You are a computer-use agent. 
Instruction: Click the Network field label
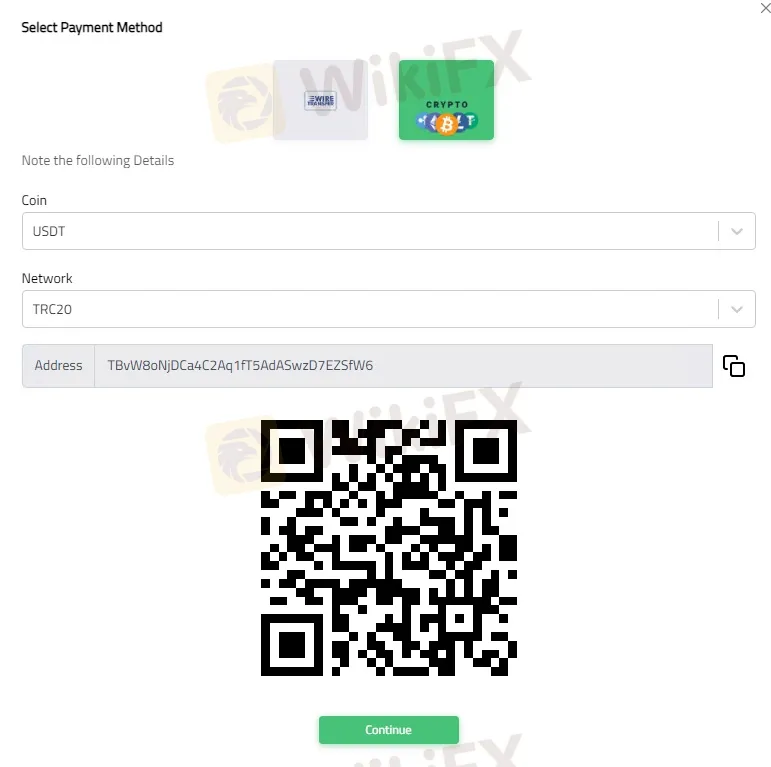point(47,278)
